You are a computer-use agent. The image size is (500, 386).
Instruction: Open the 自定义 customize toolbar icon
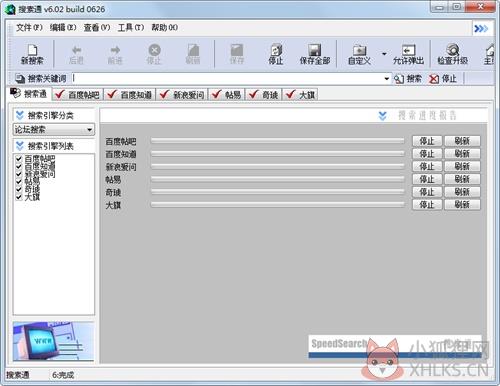tap(359, 50)
